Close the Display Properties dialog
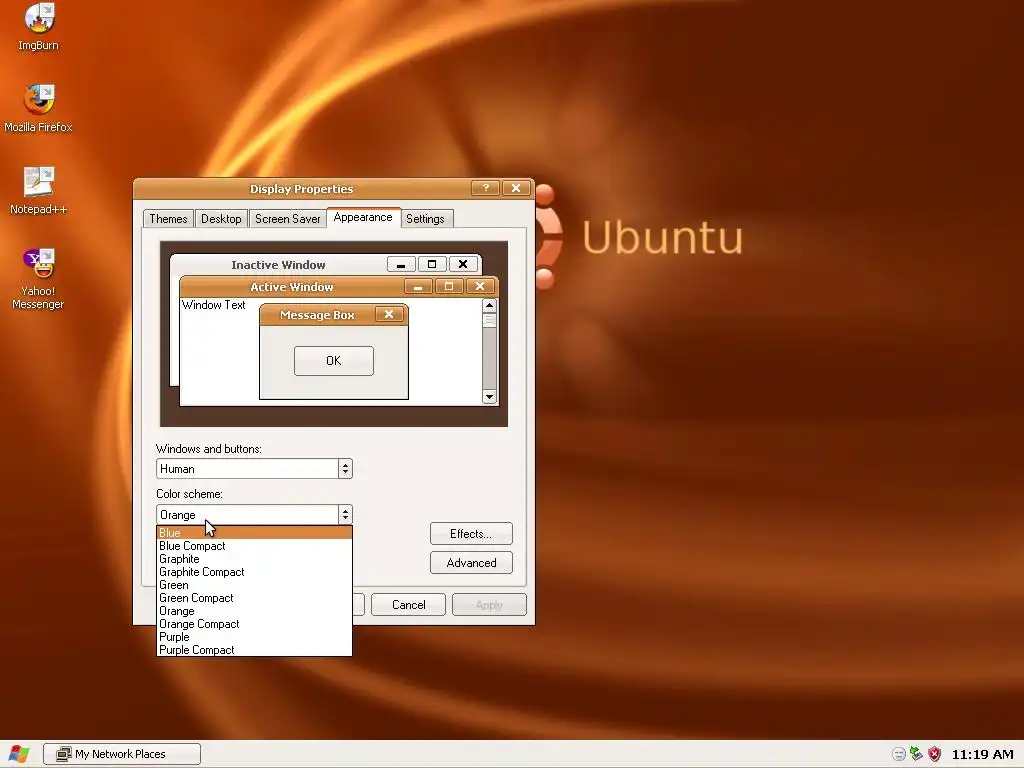The image size is (1024, 768). click(x=516, y=188)
